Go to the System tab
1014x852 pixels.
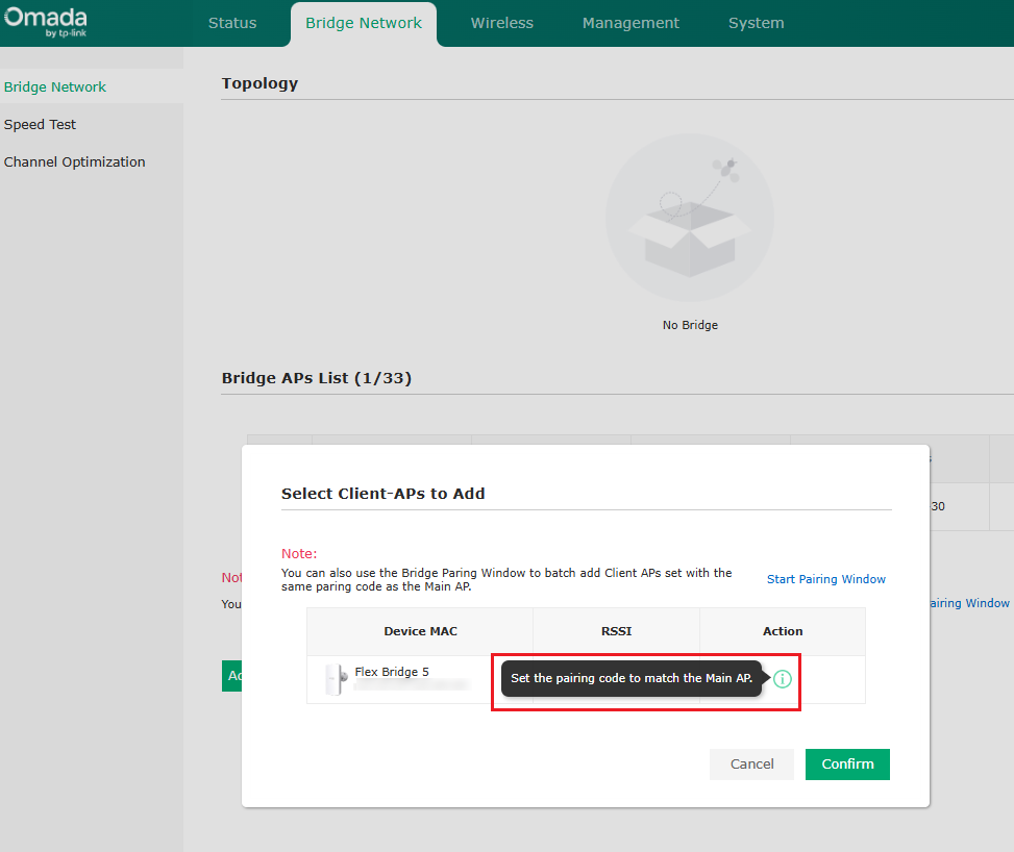[756, 23]
